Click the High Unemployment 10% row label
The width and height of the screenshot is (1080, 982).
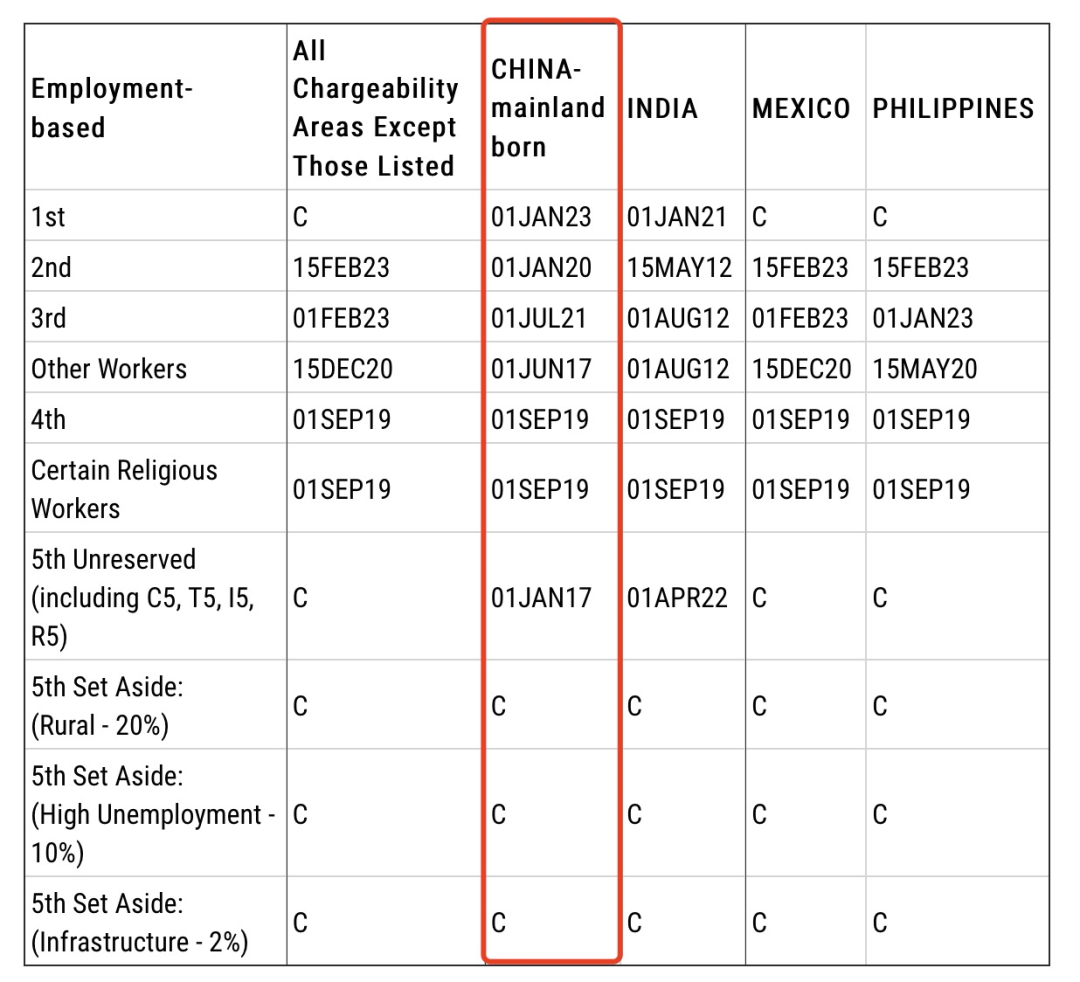coord(153,814)
